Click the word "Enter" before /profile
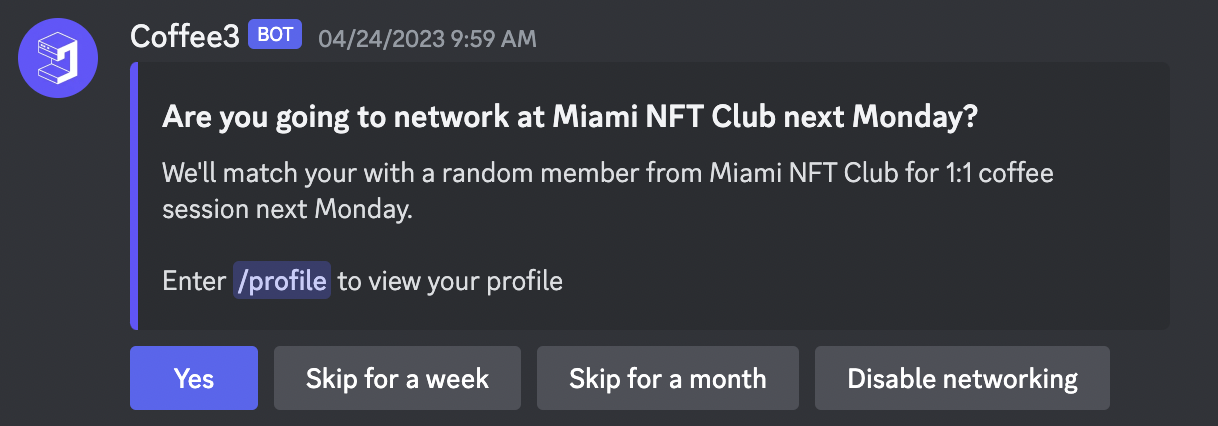The height and width of the screenshot is (426, 1218). click(x=194, y=281)
